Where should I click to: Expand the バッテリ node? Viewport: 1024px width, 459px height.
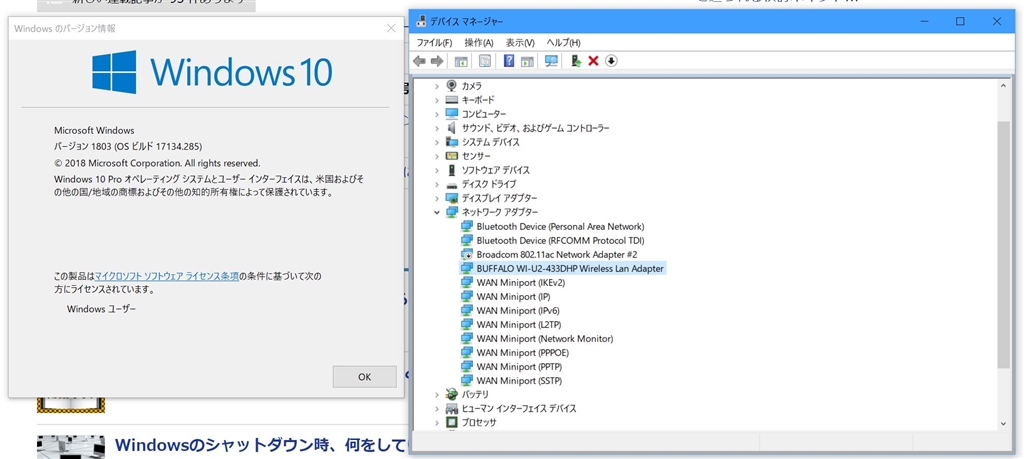click(437, 394)
